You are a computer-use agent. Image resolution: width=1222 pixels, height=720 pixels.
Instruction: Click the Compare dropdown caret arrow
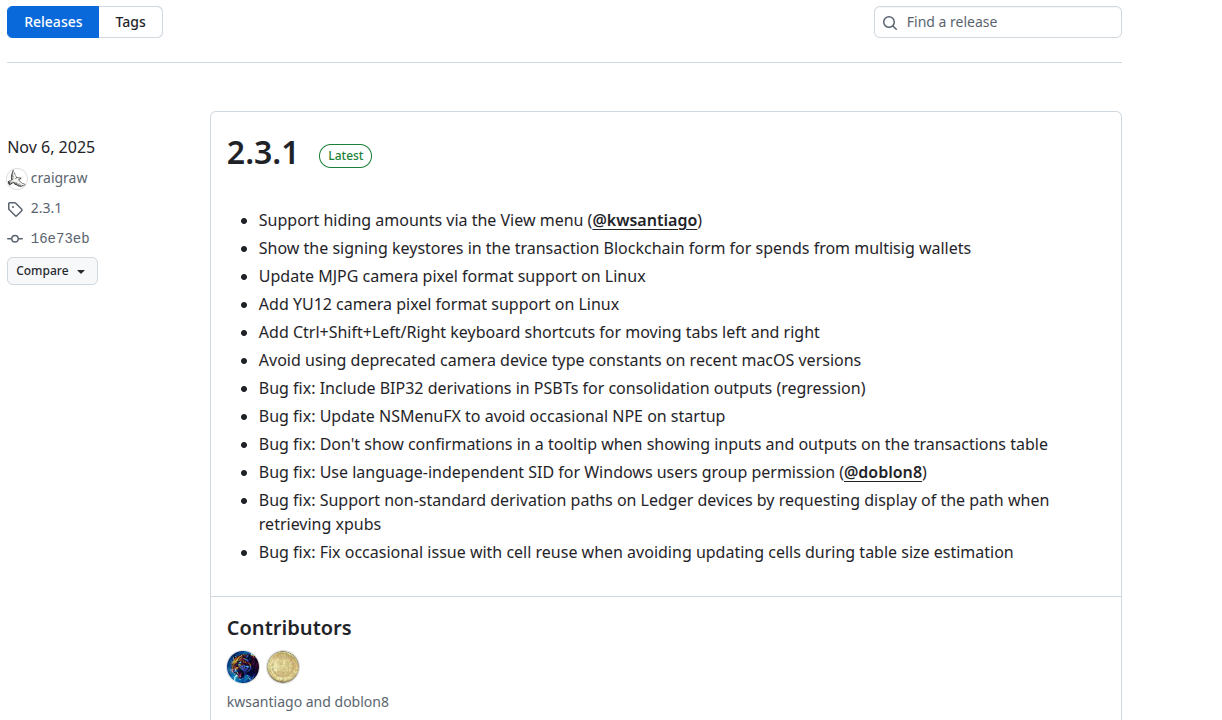click(x=81, y=272)
